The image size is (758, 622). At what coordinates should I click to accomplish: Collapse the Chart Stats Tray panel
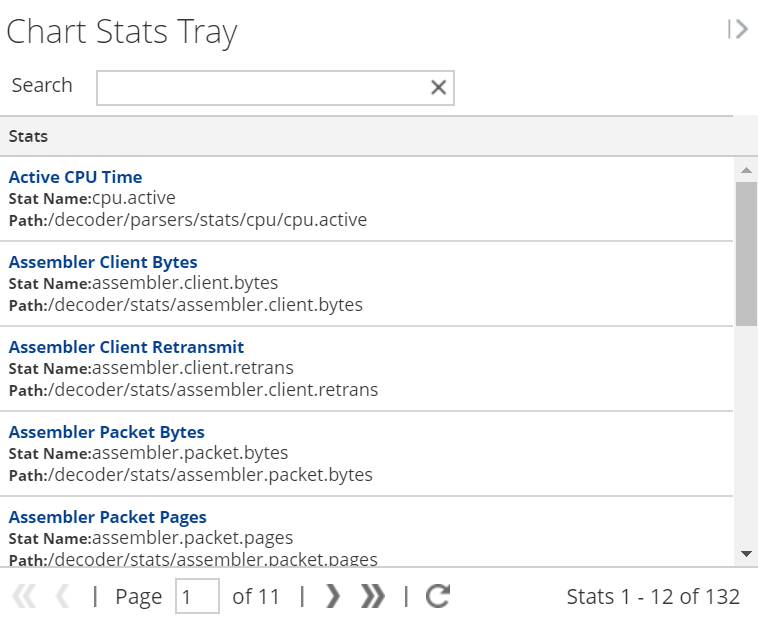(738, 30)
